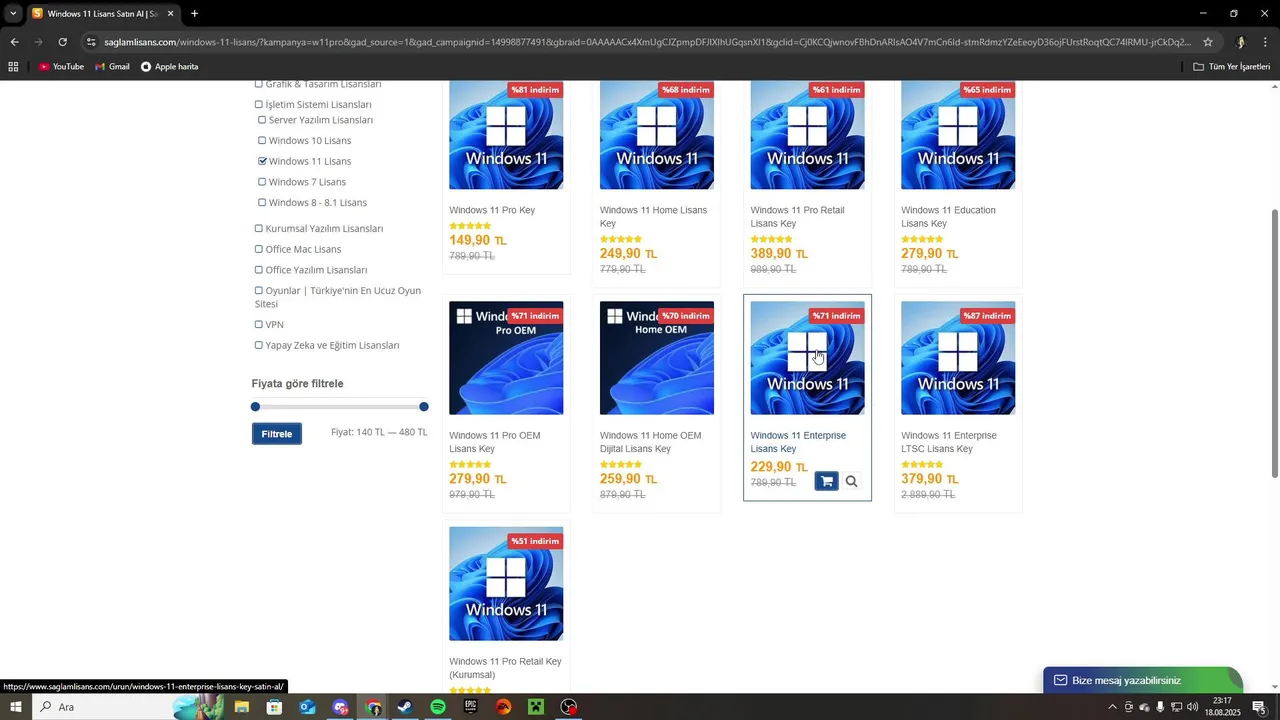Launch the EA app from the taskbar

pos(503,707)
